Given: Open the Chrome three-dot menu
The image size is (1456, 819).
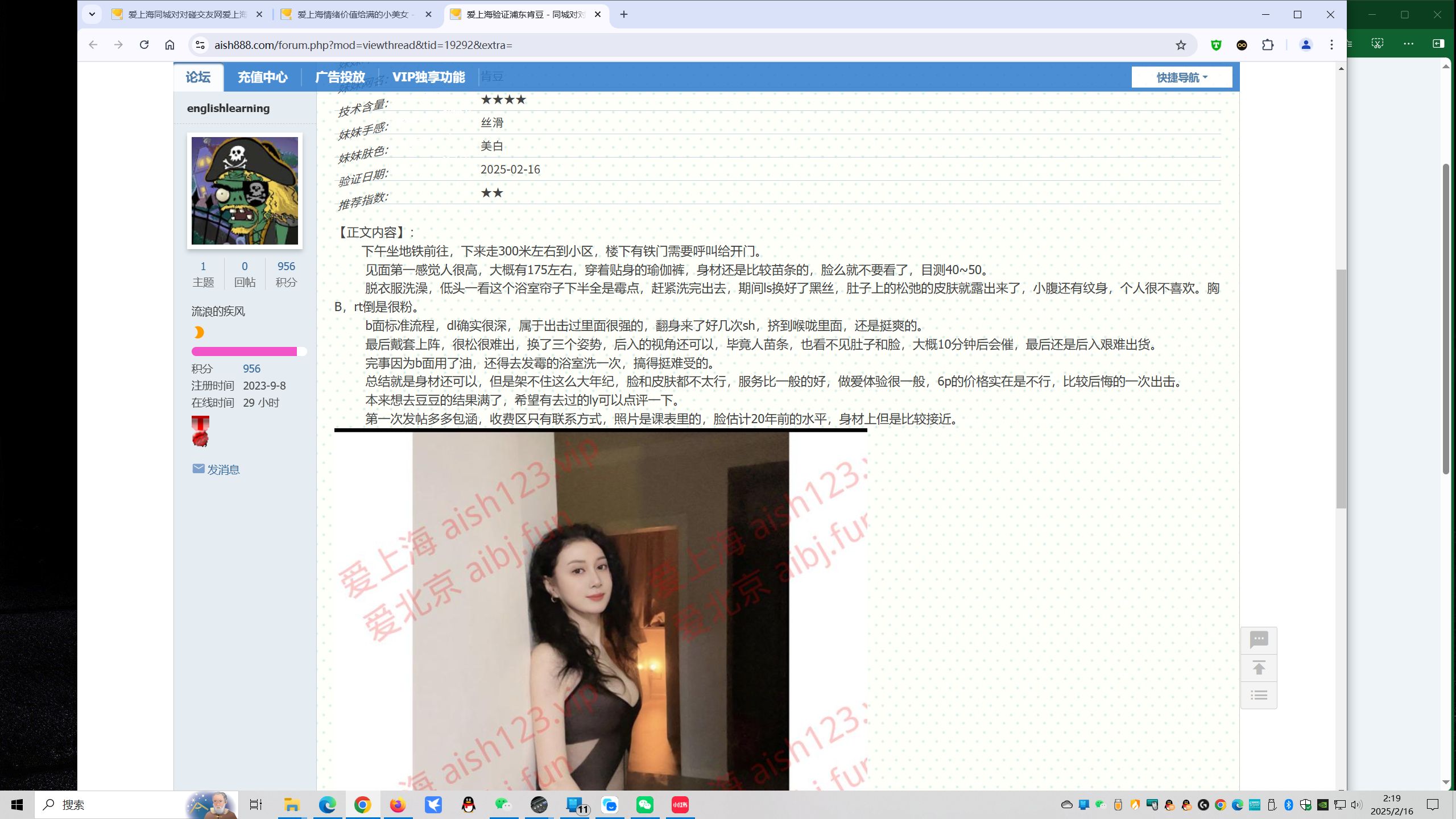Looking at the screenshot, I should point(1331,45).
